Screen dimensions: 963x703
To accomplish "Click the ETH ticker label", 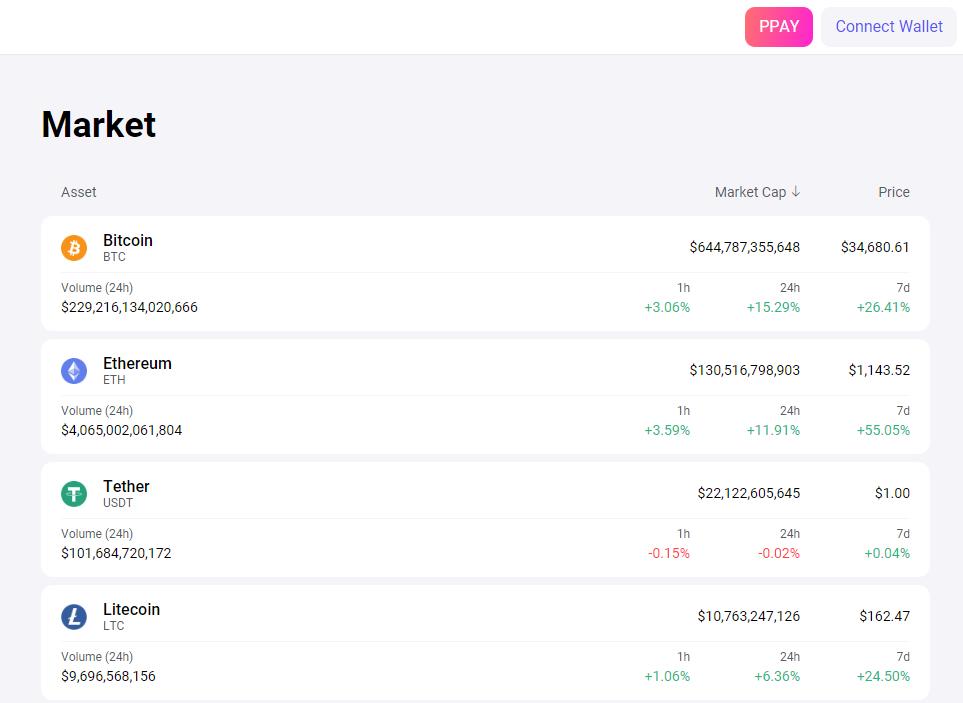I will [x=114, y=380].
